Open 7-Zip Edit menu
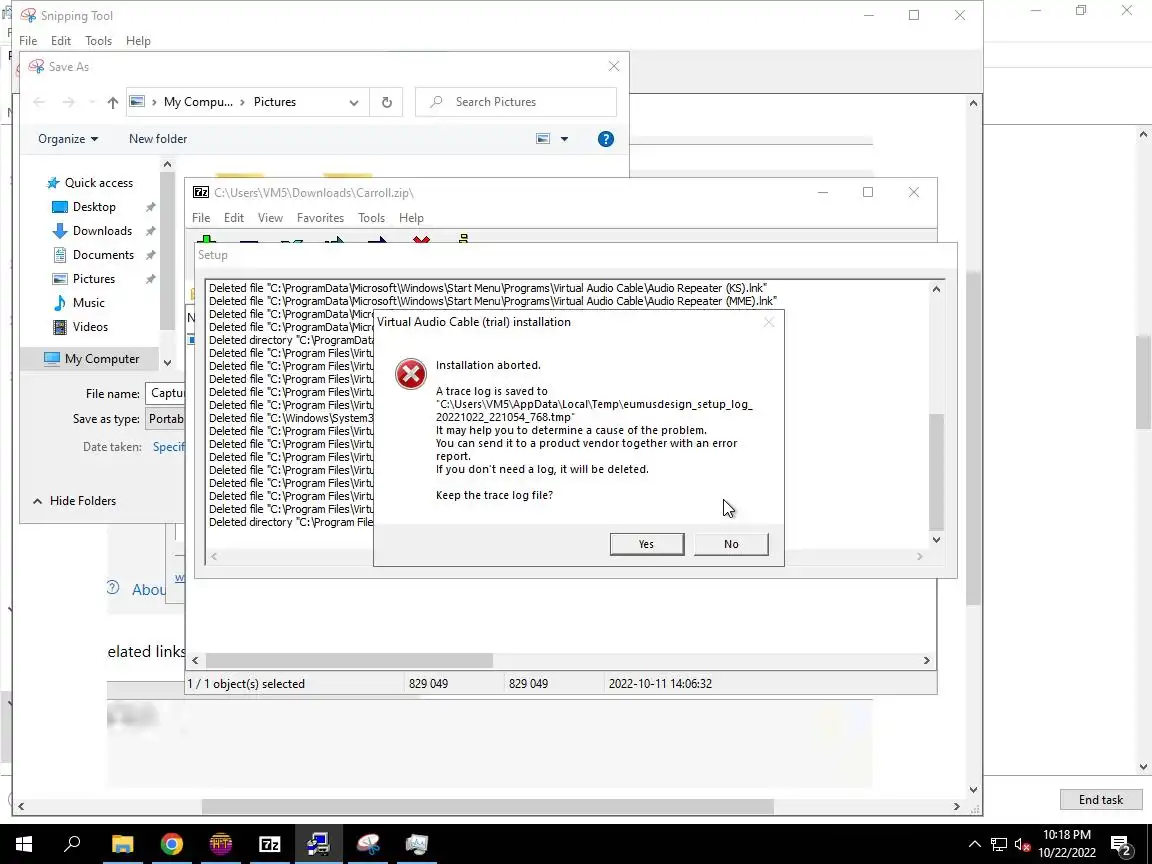 tap(234, 217)
